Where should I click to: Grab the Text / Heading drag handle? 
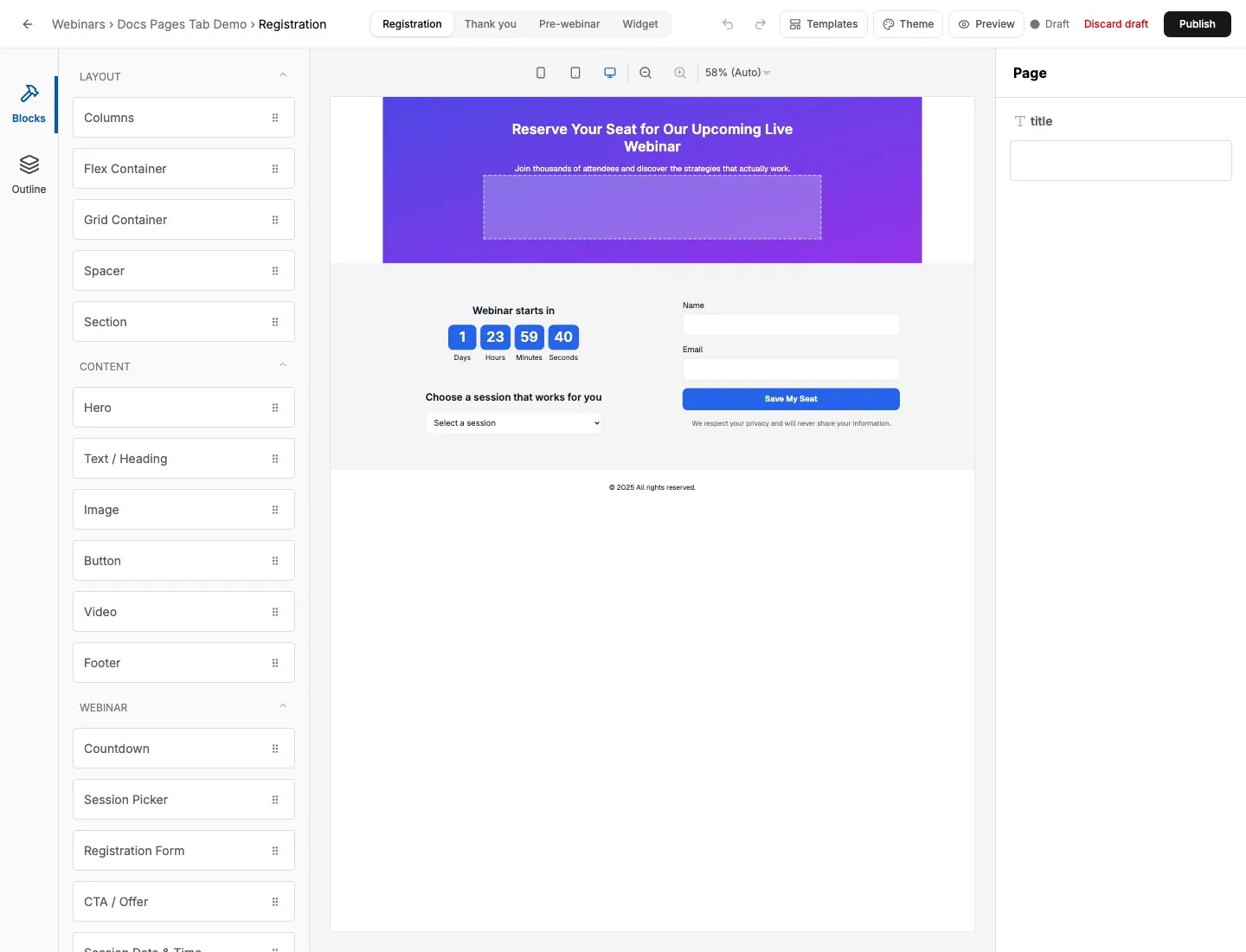coord(275,459)
